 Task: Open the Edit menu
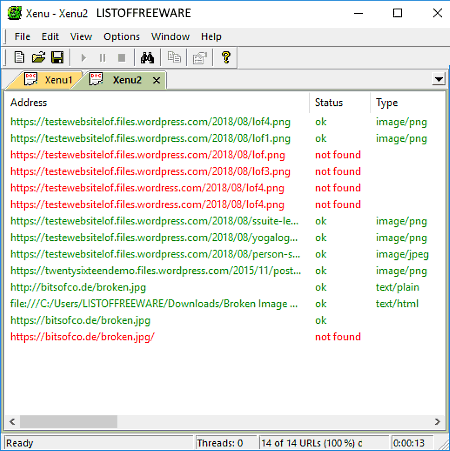tap(50, 37)
